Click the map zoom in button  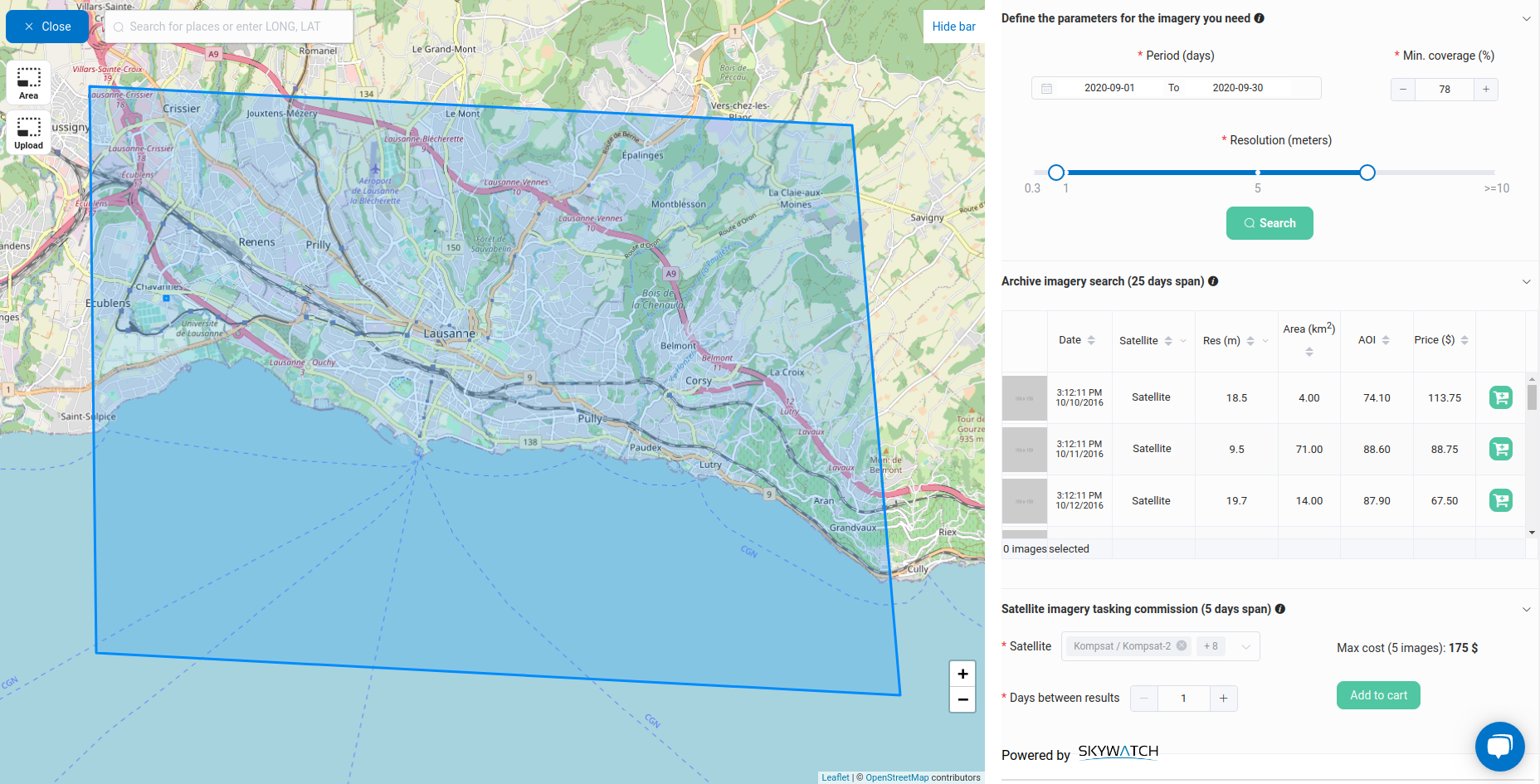962,674
